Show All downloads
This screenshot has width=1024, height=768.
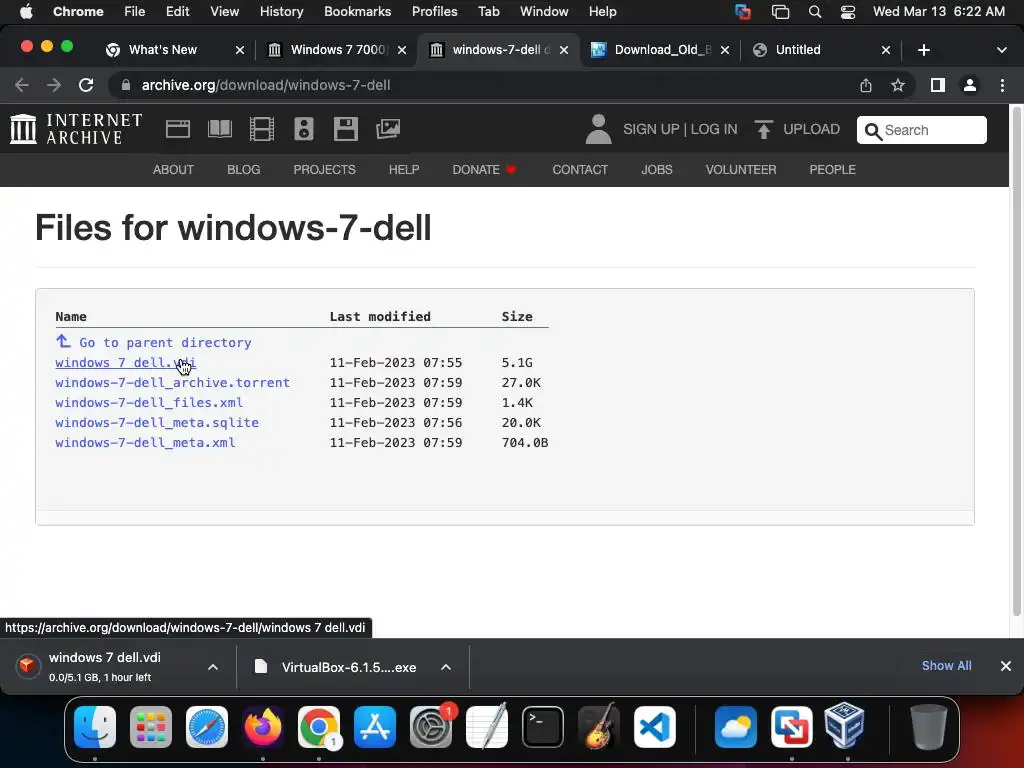(946, 666)
